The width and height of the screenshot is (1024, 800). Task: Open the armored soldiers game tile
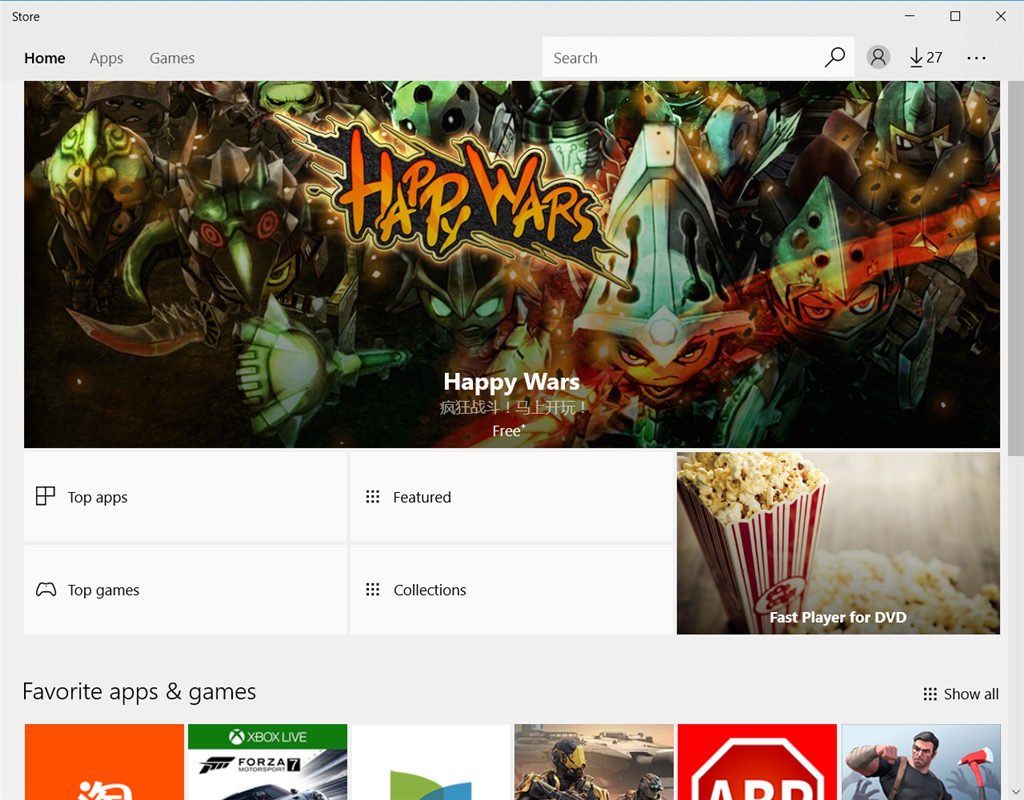(x=594, y=761)
